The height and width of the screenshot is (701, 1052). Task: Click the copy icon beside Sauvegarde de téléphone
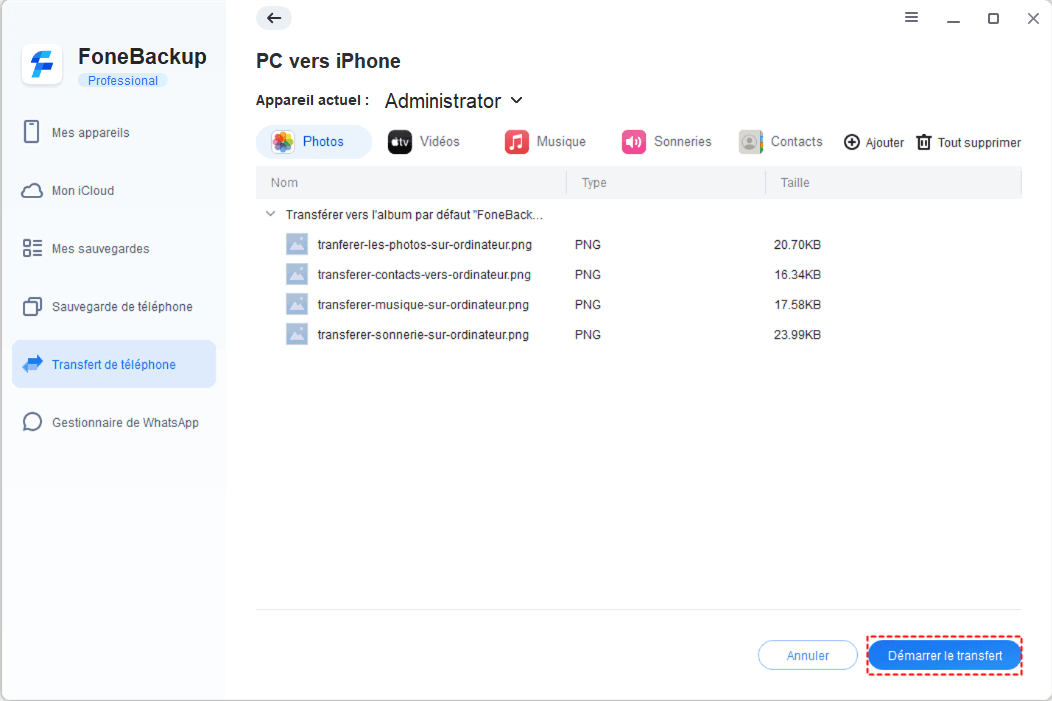click(x=32, y=307)
